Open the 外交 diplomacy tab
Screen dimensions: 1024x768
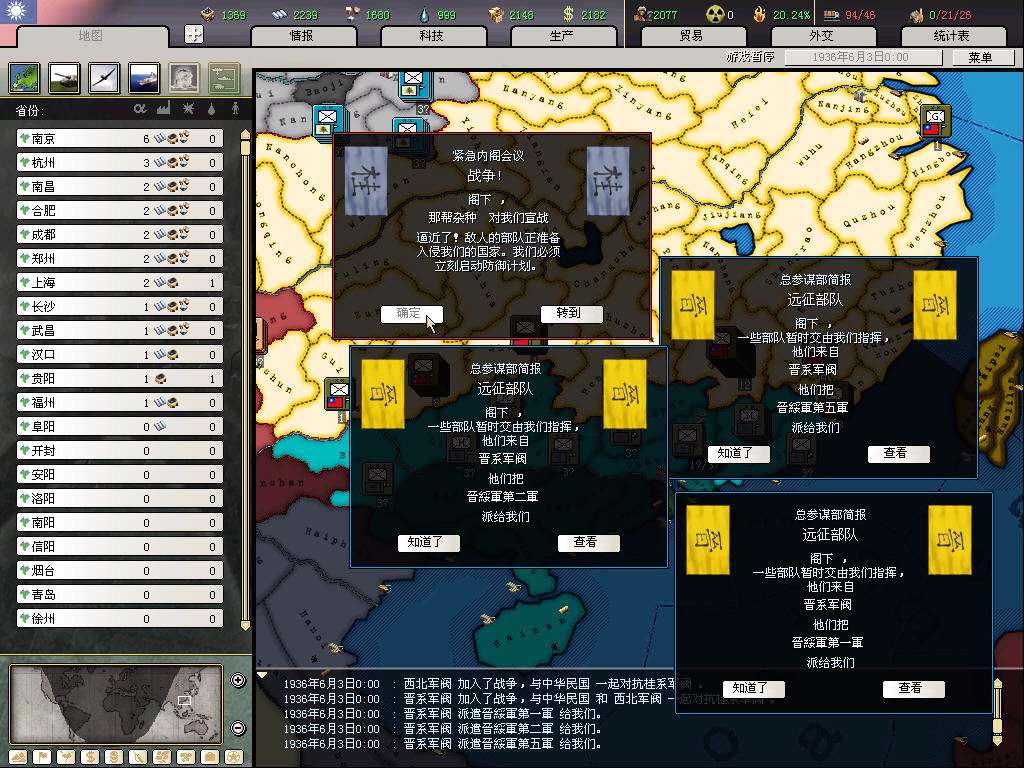(822, 36)
